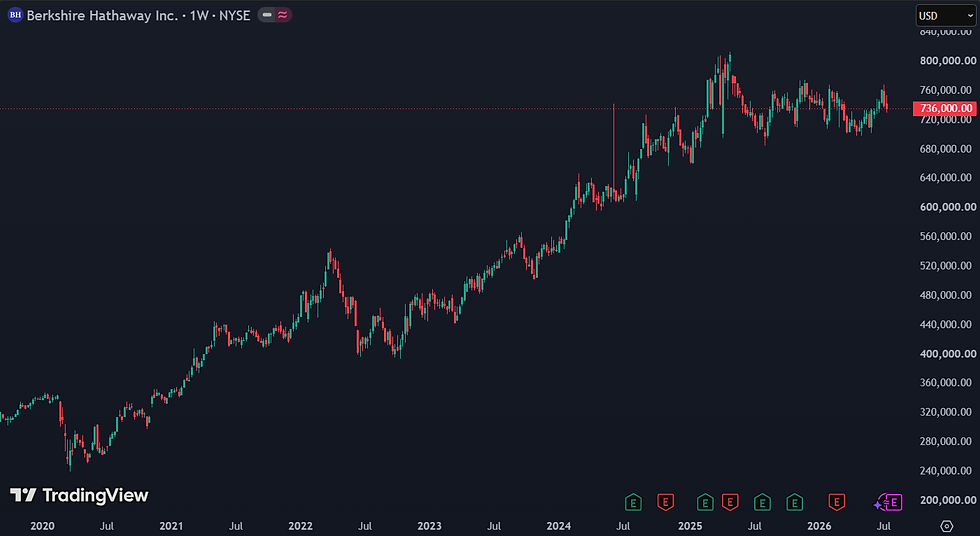Open red earnings marker for early 2026

(837, 502)
